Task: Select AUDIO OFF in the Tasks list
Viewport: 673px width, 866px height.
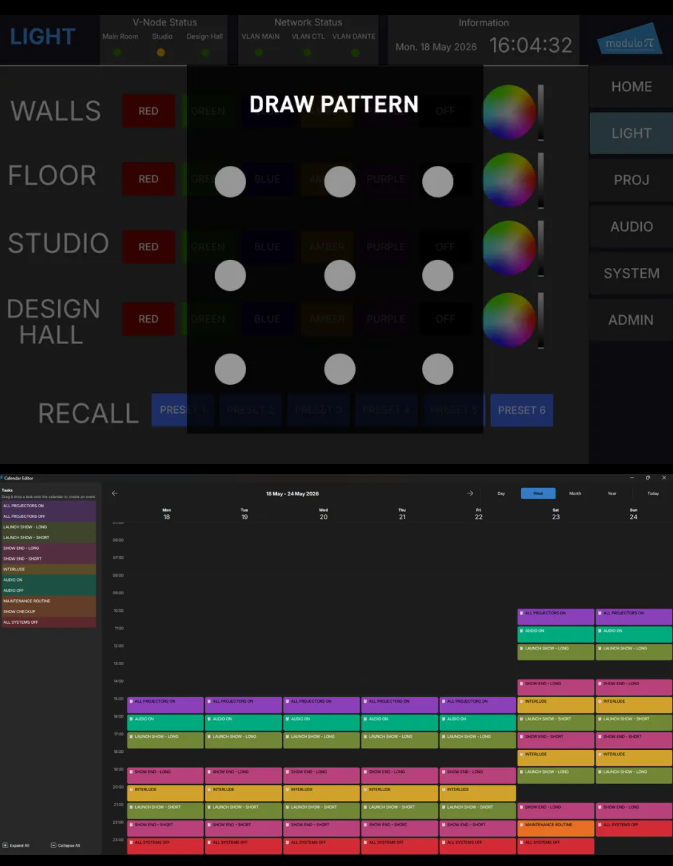Action: coord(49,590)
